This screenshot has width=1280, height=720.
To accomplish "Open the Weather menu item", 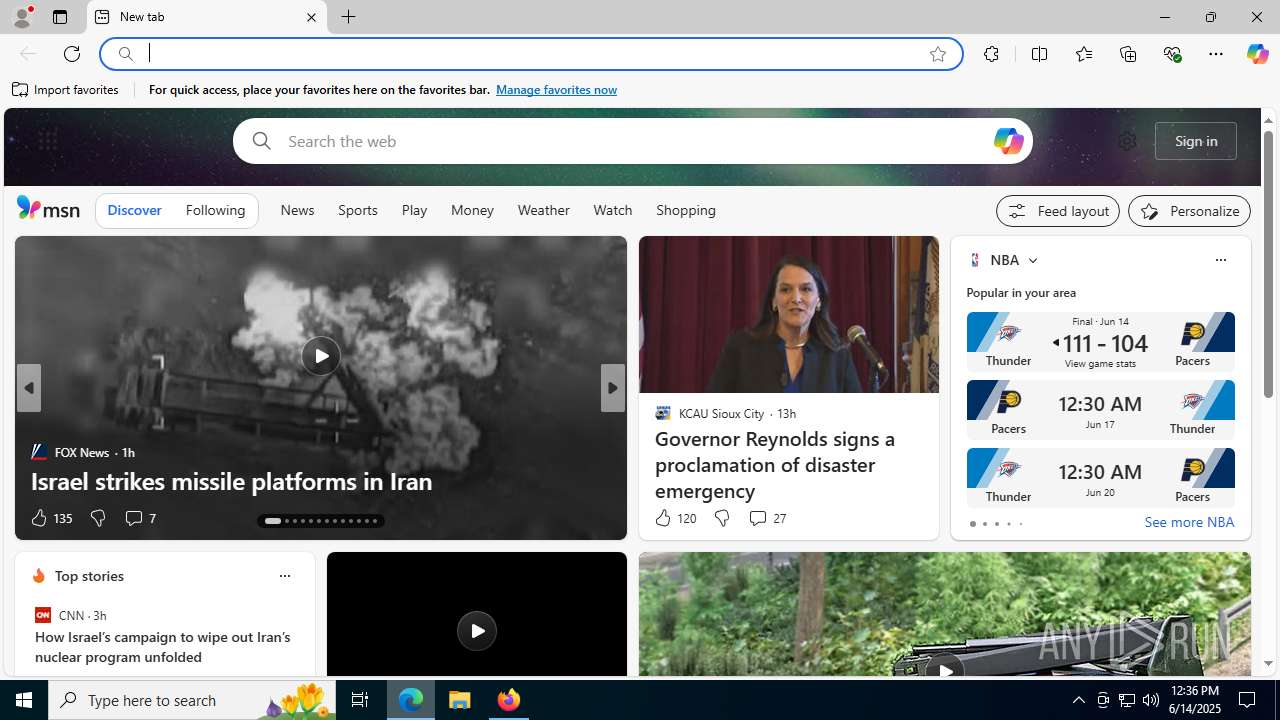I will tap(543, 211).
